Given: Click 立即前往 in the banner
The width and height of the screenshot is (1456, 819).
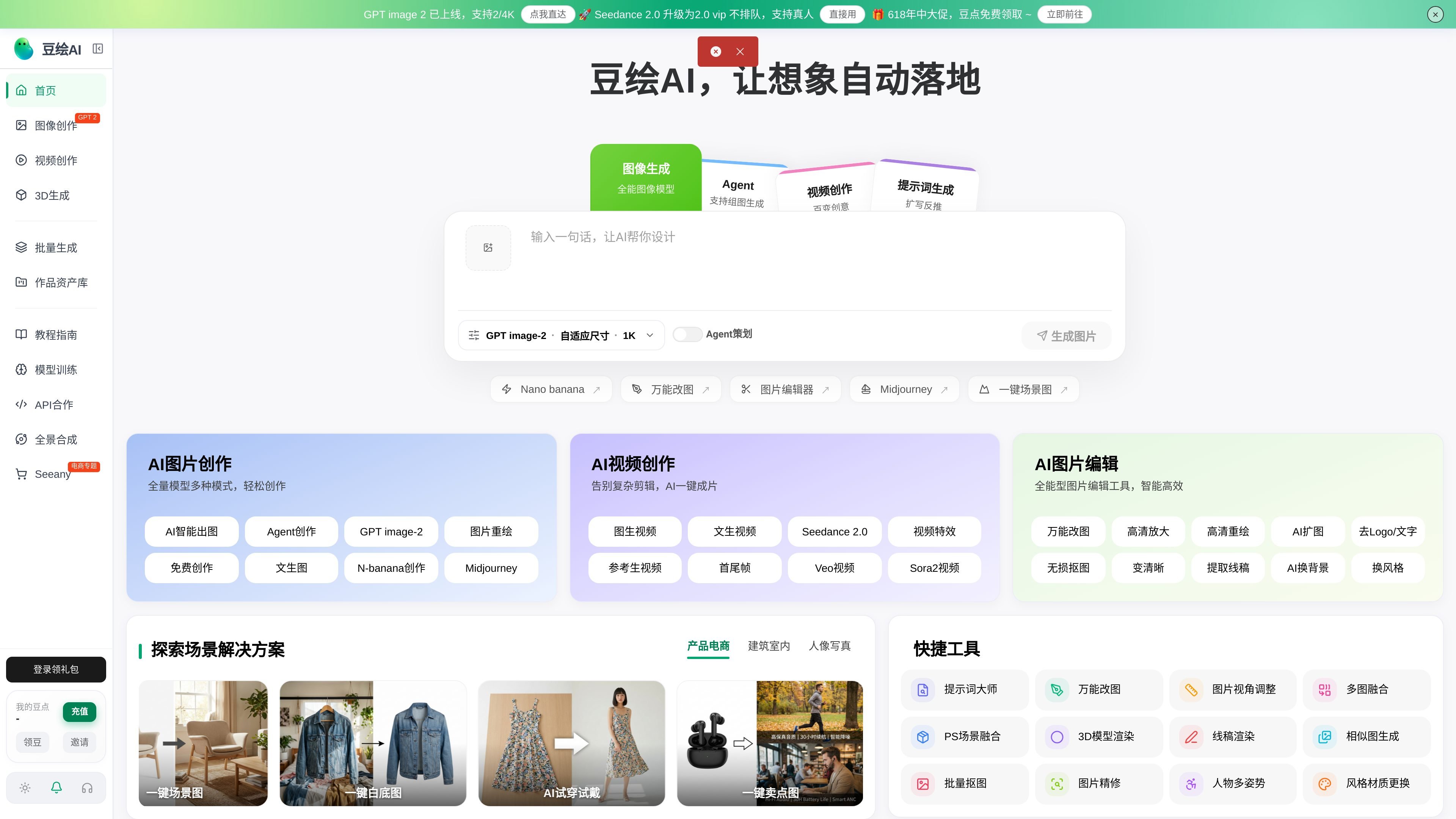Looking at the screenshot, I should 1064,15.
